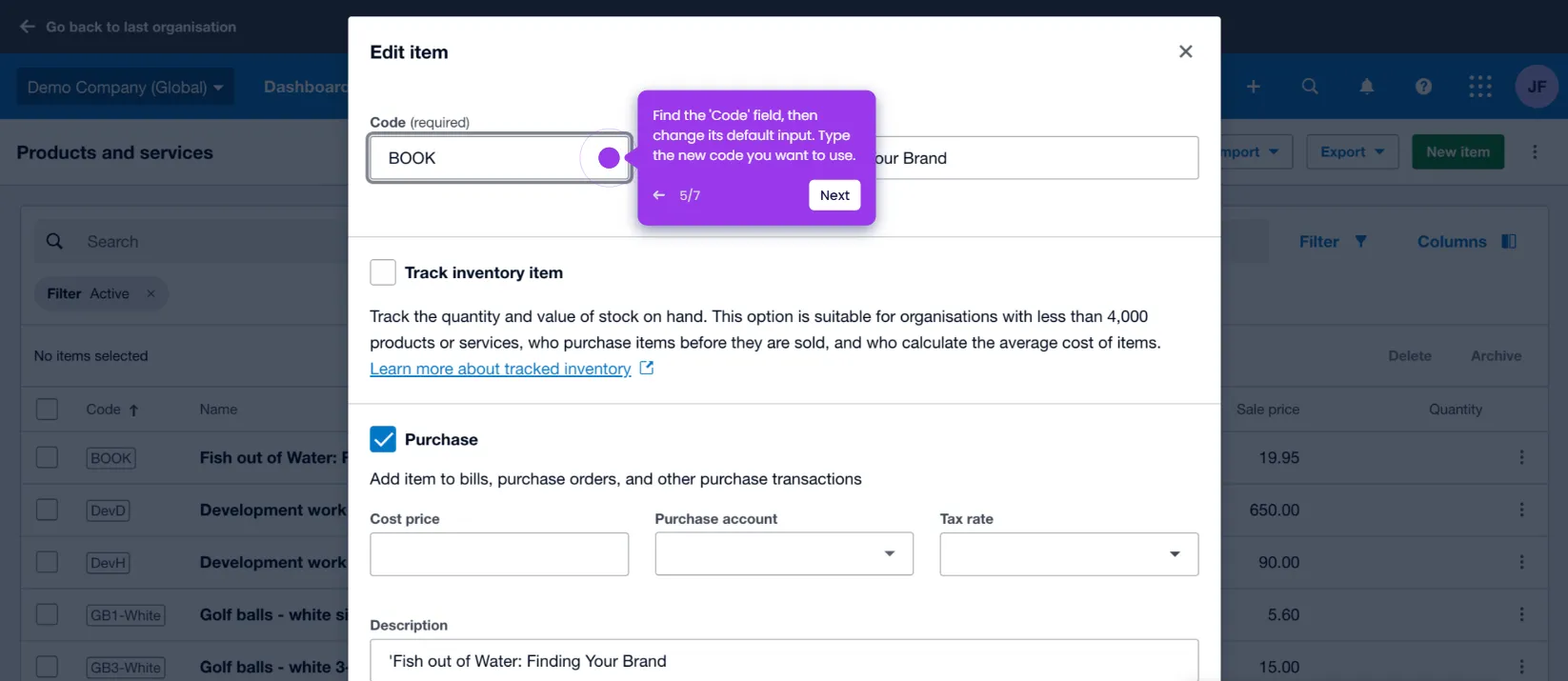1568x681 pixels.
Task: Toggle the select-all items checkbox
Action: click(47, 410)
